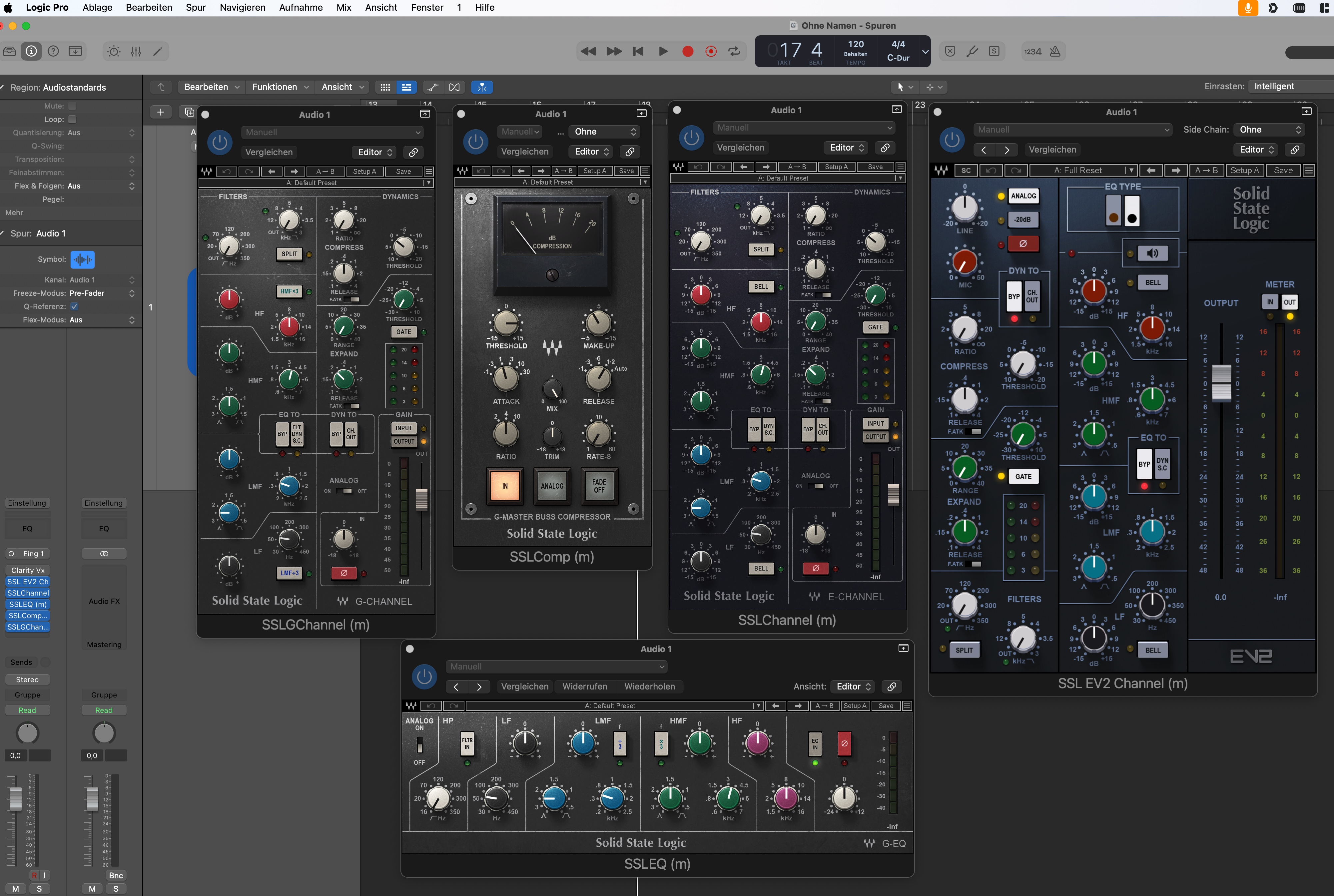The width and height of the screenshot is (1334, 896).
Task: Click the link icon in SSLEQ window
Action: 892,686
